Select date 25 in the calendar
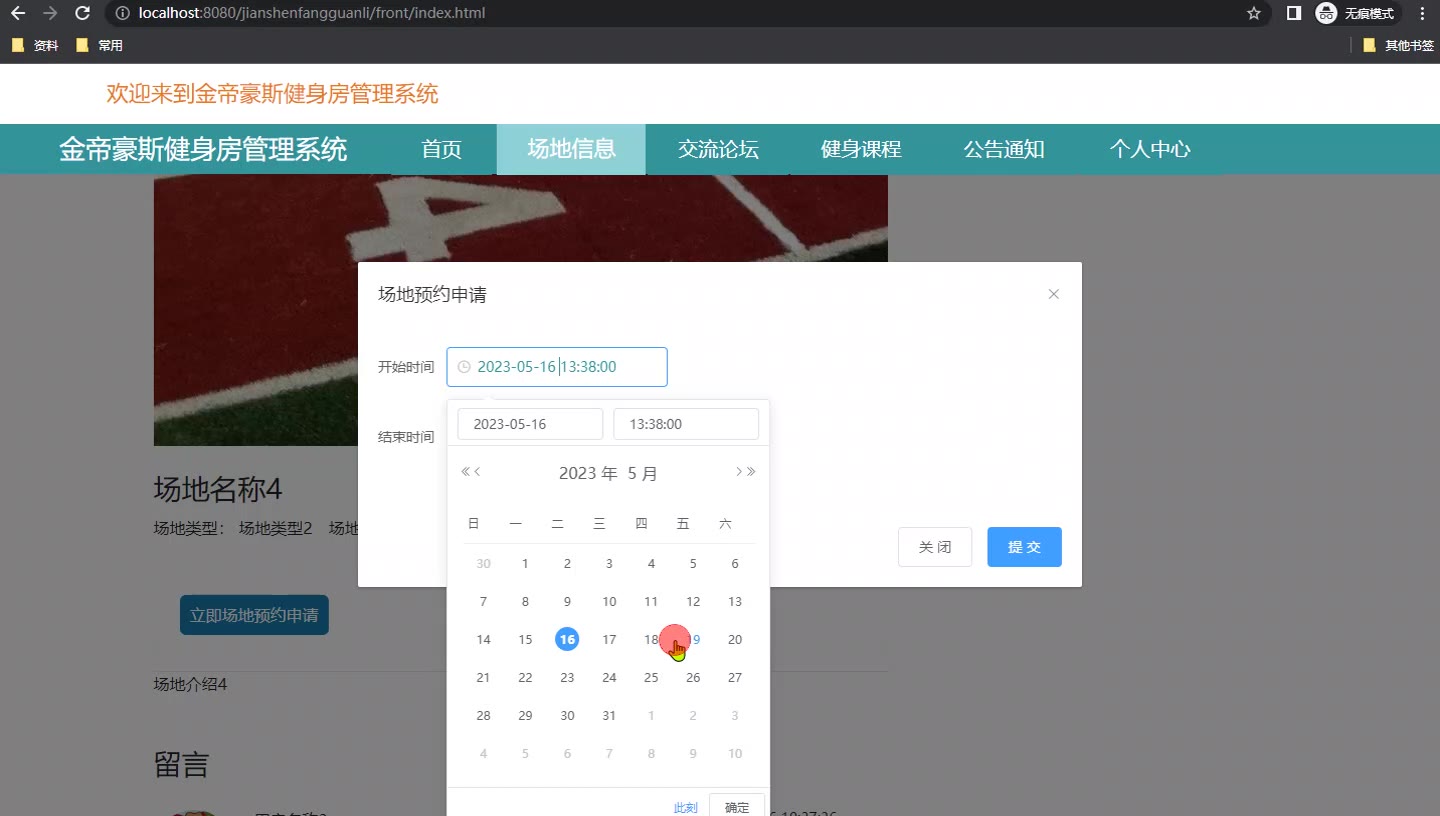Image resolution: width=1440 pixels, height=816 pixels. point(651,678)
